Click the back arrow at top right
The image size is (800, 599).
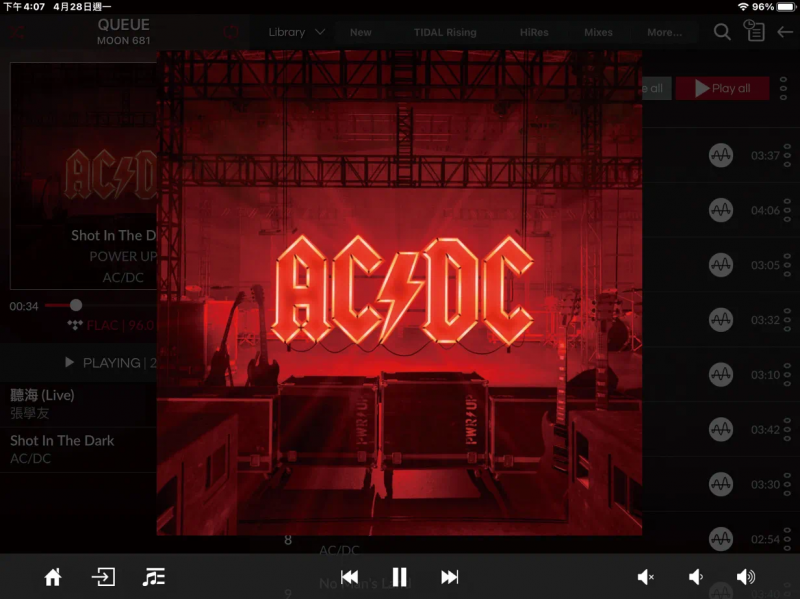click(x=785, y=32)
